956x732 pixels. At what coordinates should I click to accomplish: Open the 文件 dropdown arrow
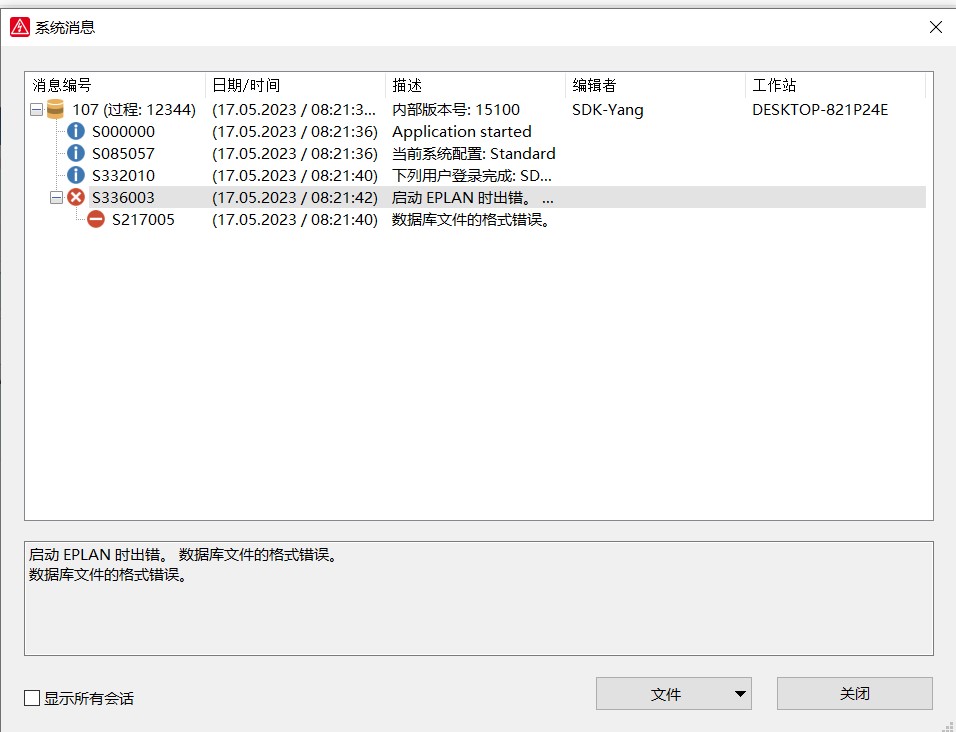pyautogui.click(x=740, y=694)
